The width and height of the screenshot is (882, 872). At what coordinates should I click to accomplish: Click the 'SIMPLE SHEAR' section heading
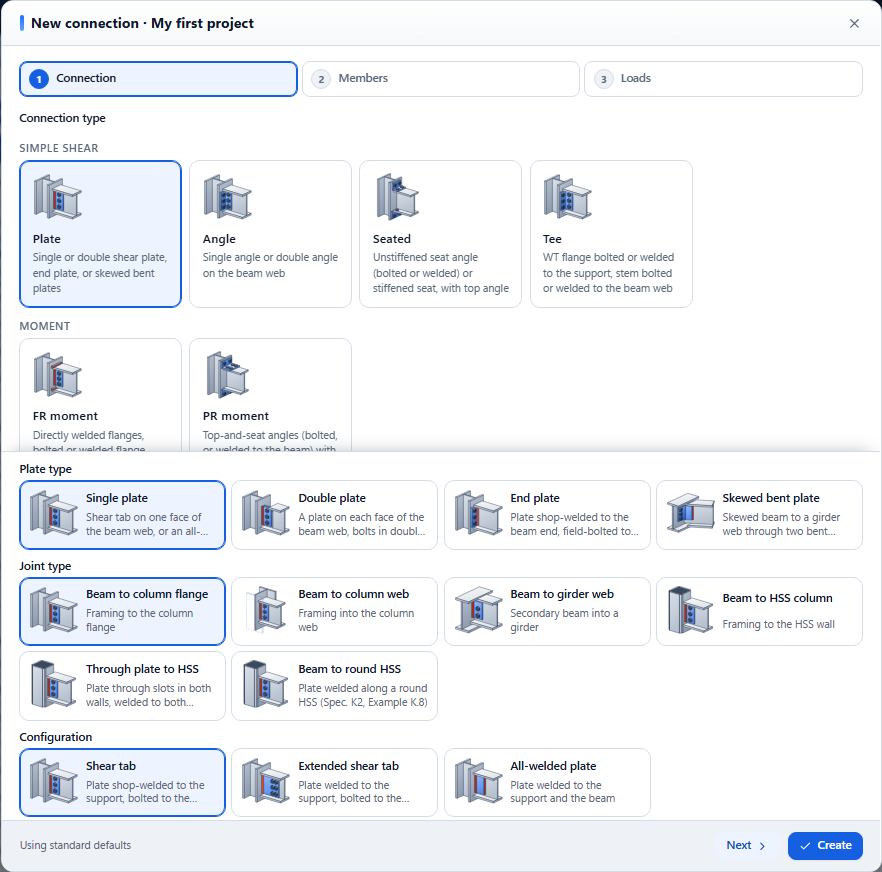click(x=59, y=148)
